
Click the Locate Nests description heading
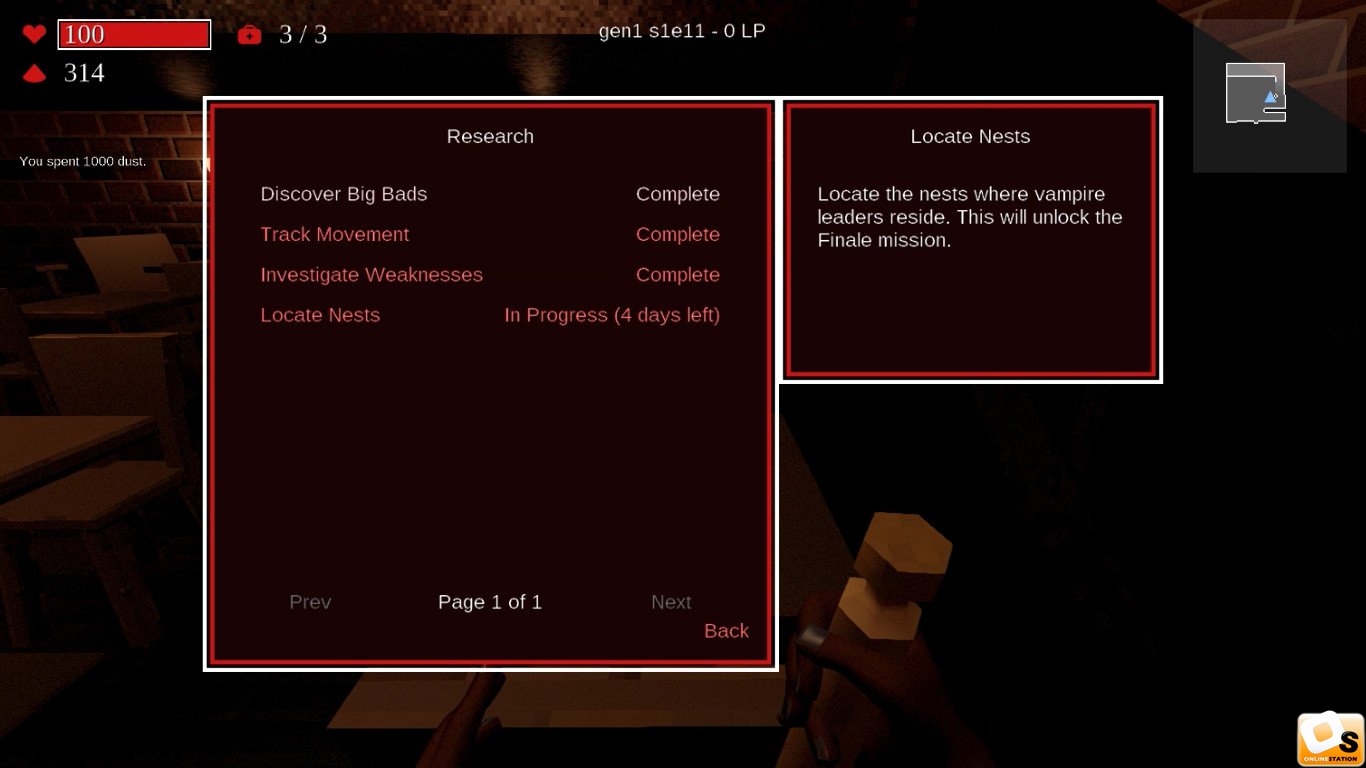970,136
